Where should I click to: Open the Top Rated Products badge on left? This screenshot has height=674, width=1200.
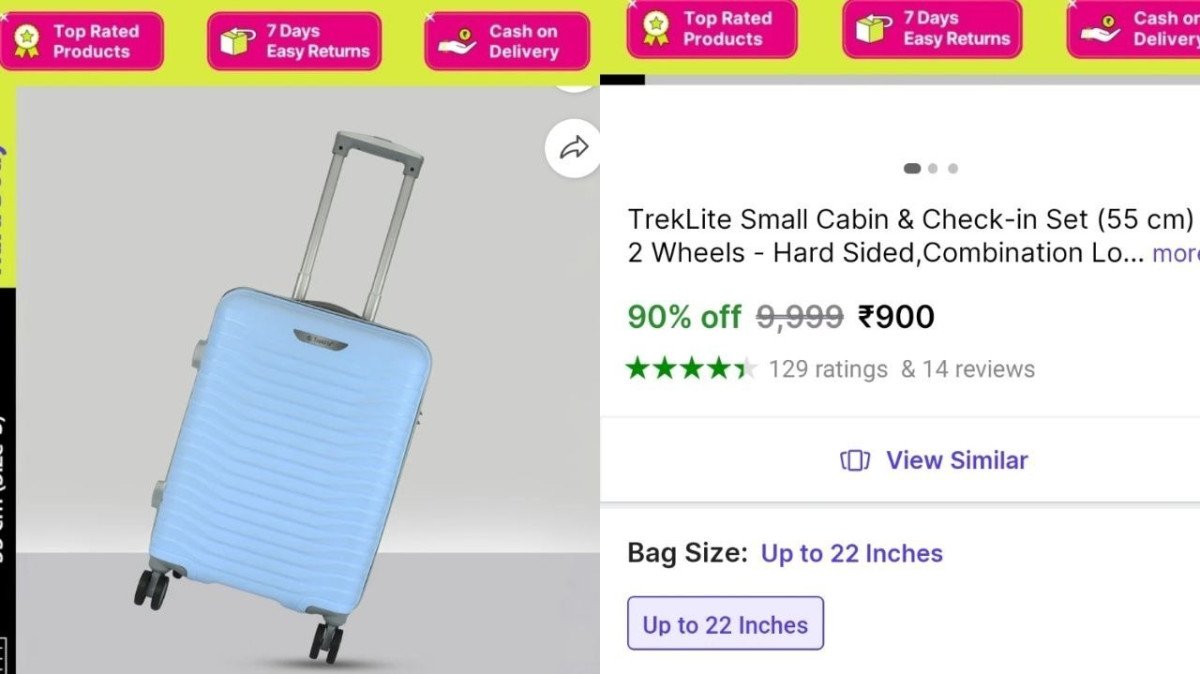81,41
